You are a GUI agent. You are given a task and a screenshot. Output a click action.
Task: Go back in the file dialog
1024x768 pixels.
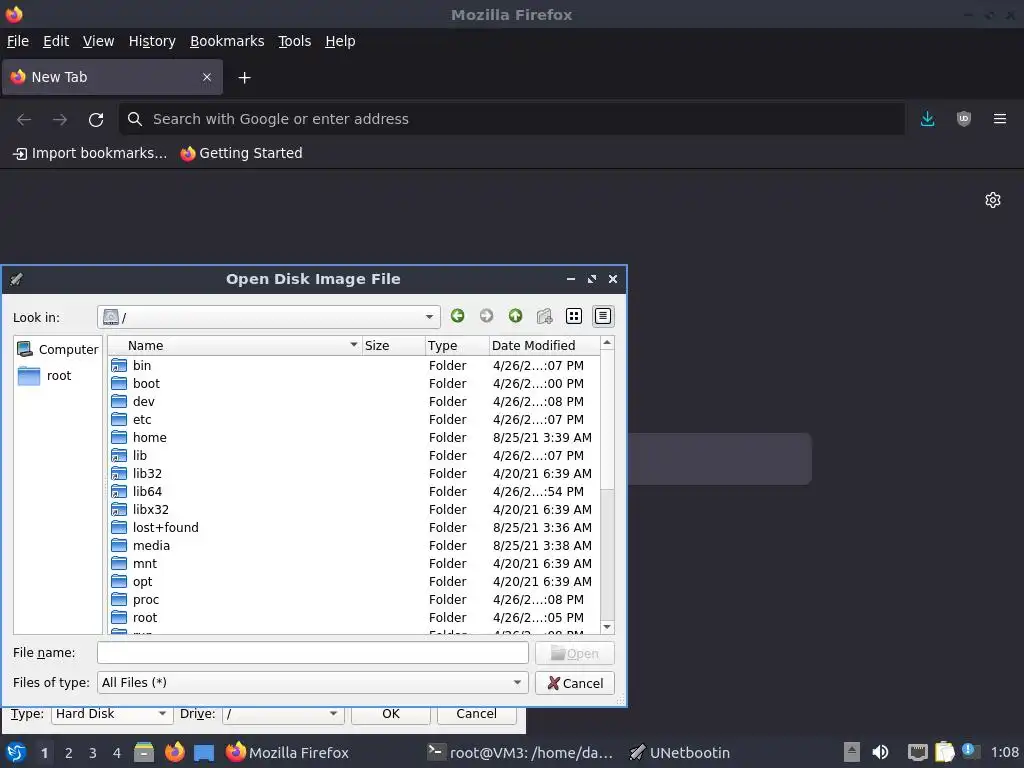tap(457, 317)
